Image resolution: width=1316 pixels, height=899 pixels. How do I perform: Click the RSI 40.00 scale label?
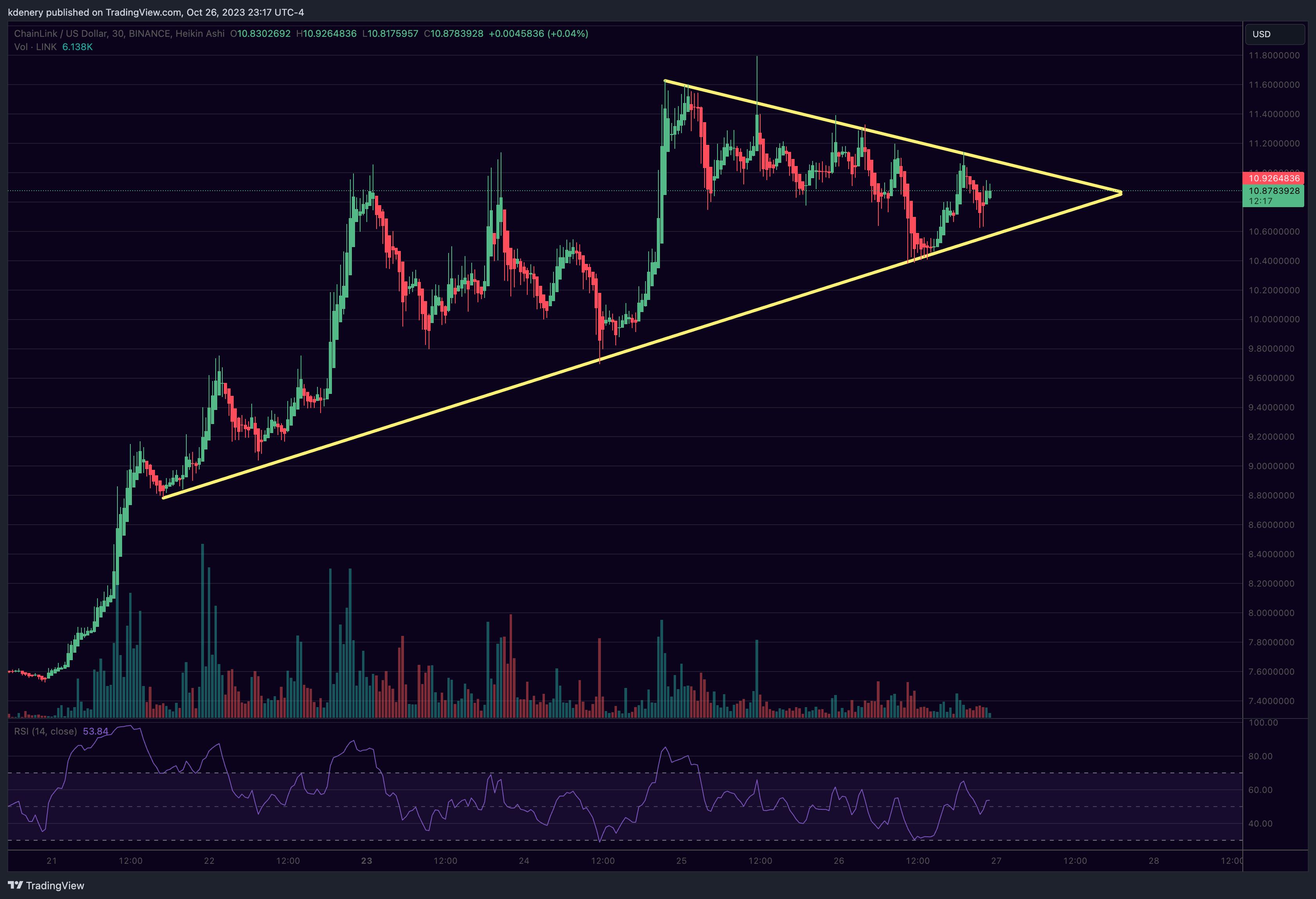(1260, 824)
